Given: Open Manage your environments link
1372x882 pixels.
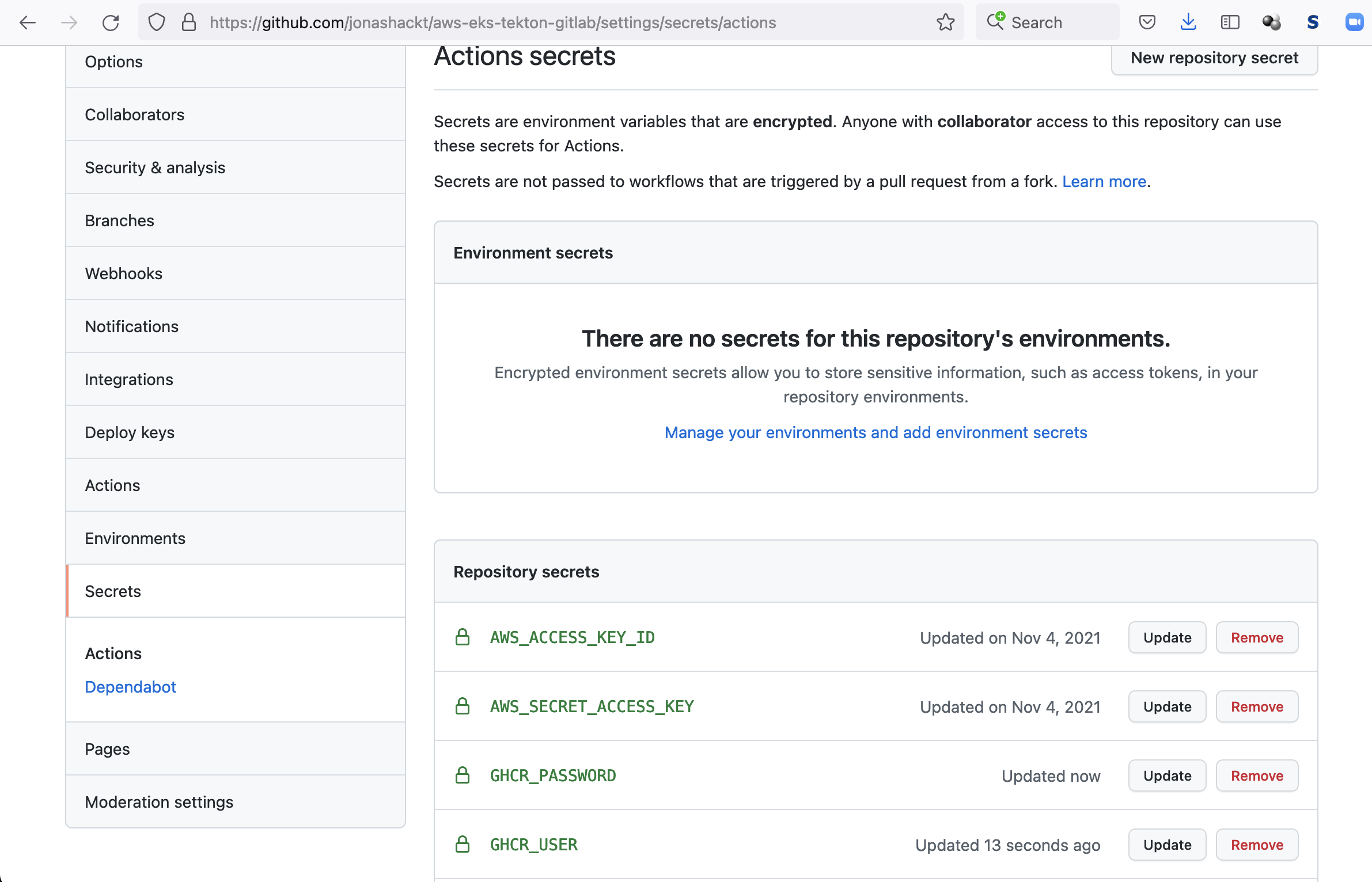Looking at the screenshot, I should [x=875, y=432].
